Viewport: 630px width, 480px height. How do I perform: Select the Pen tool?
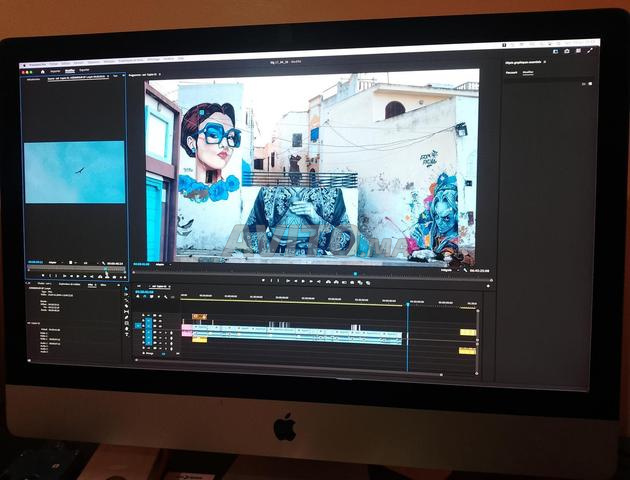(126, 317)
